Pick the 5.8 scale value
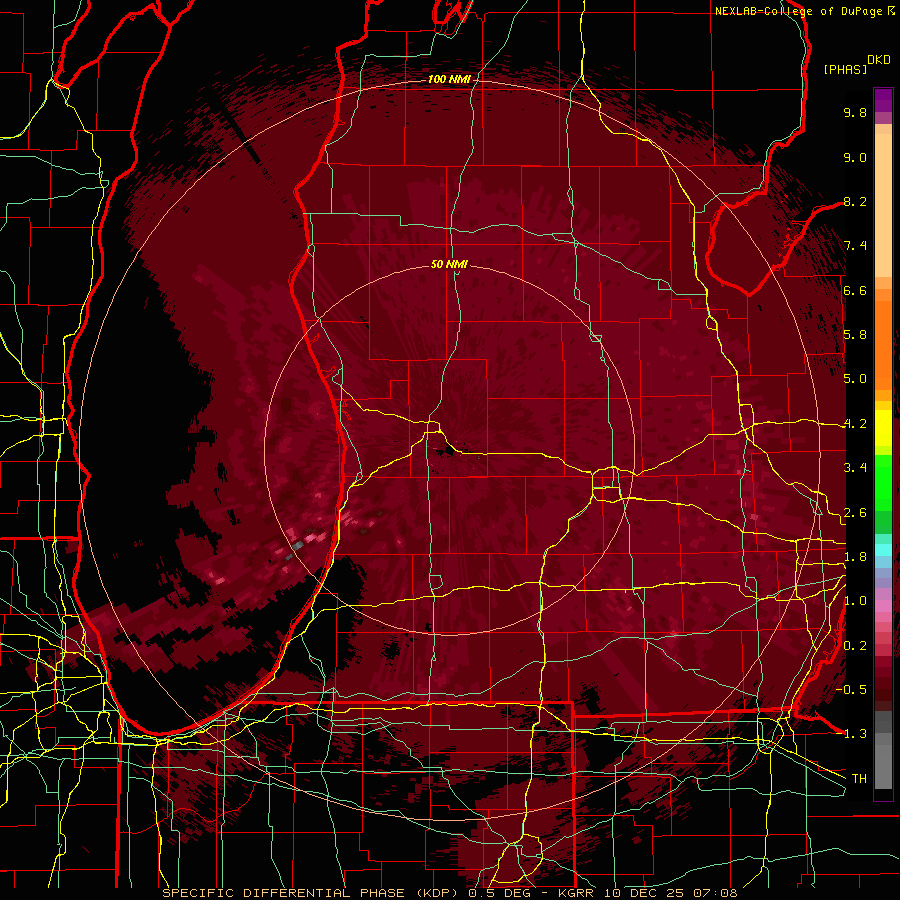 point(855,335)
